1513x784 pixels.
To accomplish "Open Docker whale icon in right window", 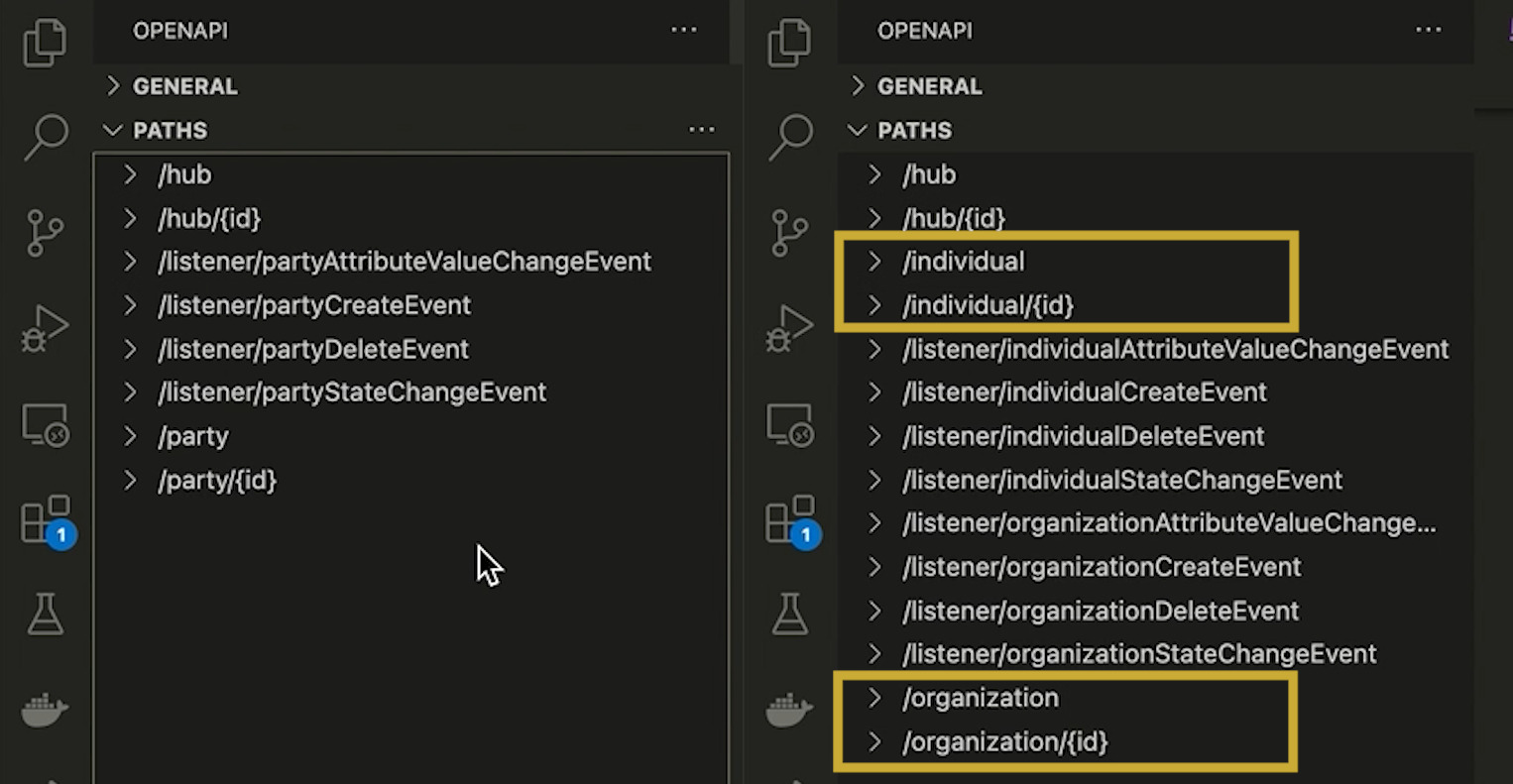I will coord(790,710).
